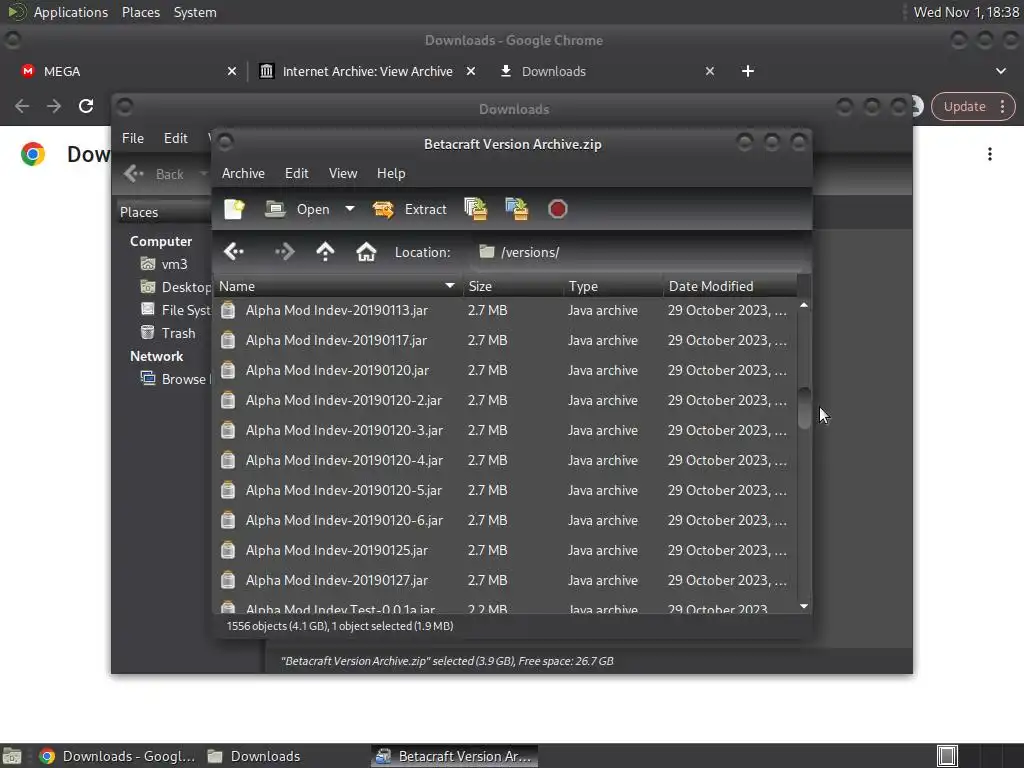Go to next visited location in the archive
Viewport: 1024px width, 768px height.
point(285,252)
